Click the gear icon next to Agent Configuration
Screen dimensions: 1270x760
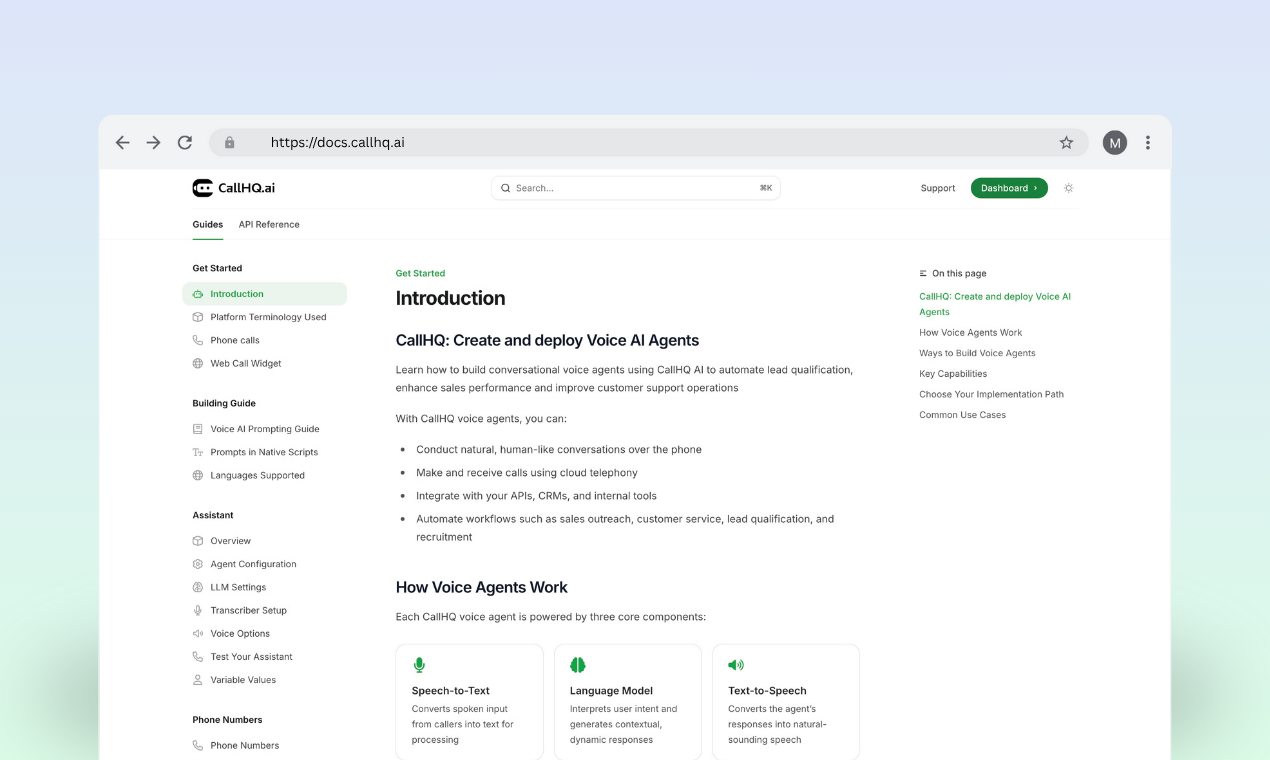point(198,564)
